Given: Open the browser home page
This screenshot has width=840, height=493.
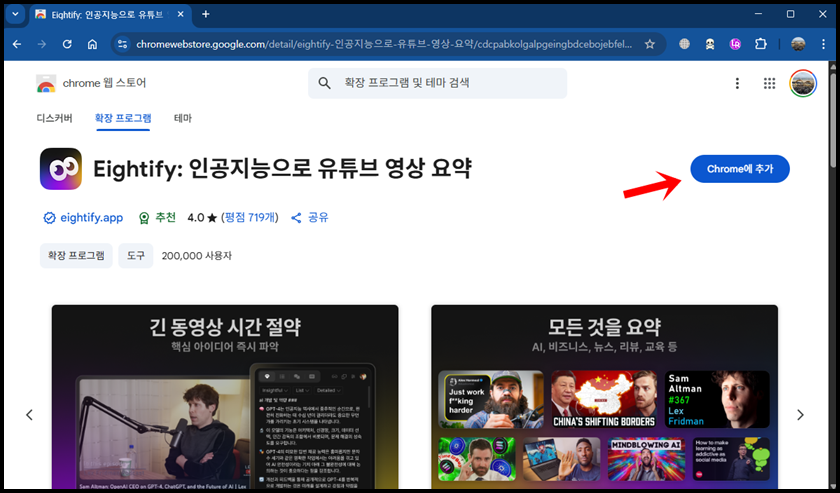Looking at the screenshot, I should 92,44.
